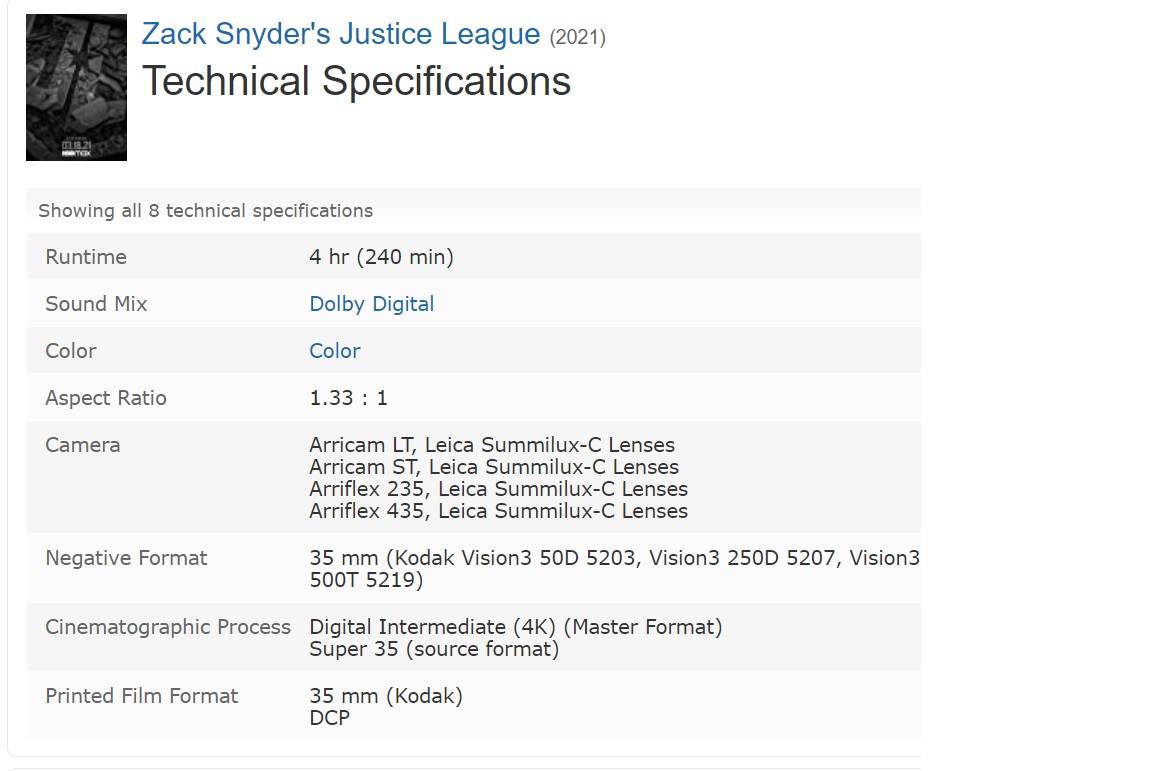
Task: Select the Printed Film Format row label
Action: (142, 696)
